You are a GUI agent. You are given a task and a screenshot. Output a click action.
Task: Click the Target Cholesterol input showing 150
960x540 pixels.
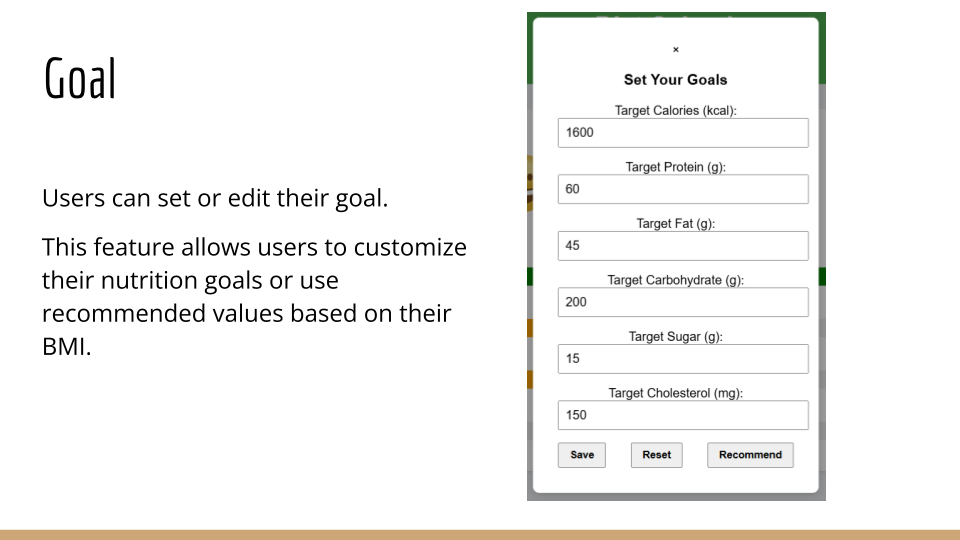pos(683,415)
